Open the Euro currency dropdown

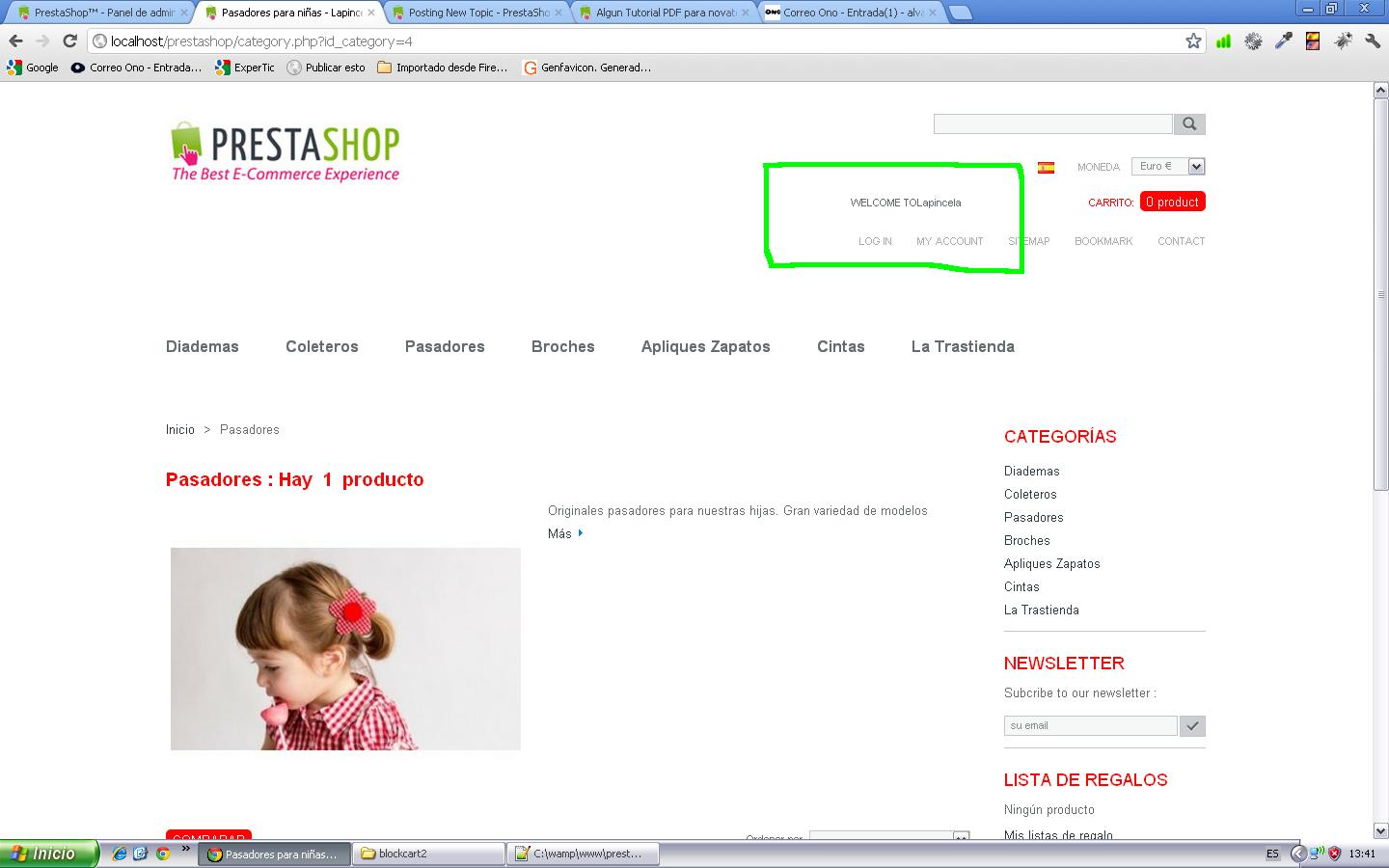pos(1168,167)
